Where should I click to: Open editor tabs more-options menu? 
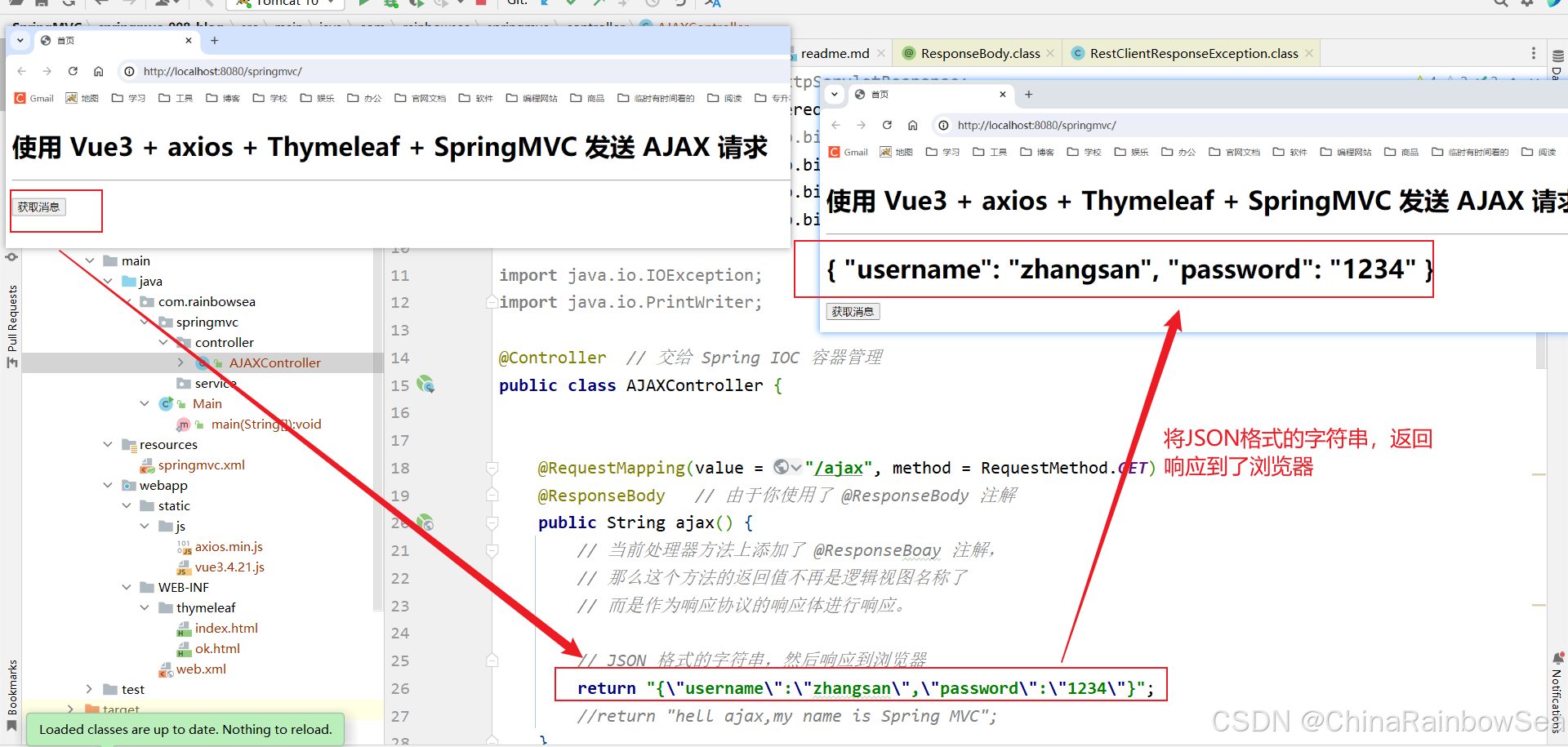point(1533,53)
